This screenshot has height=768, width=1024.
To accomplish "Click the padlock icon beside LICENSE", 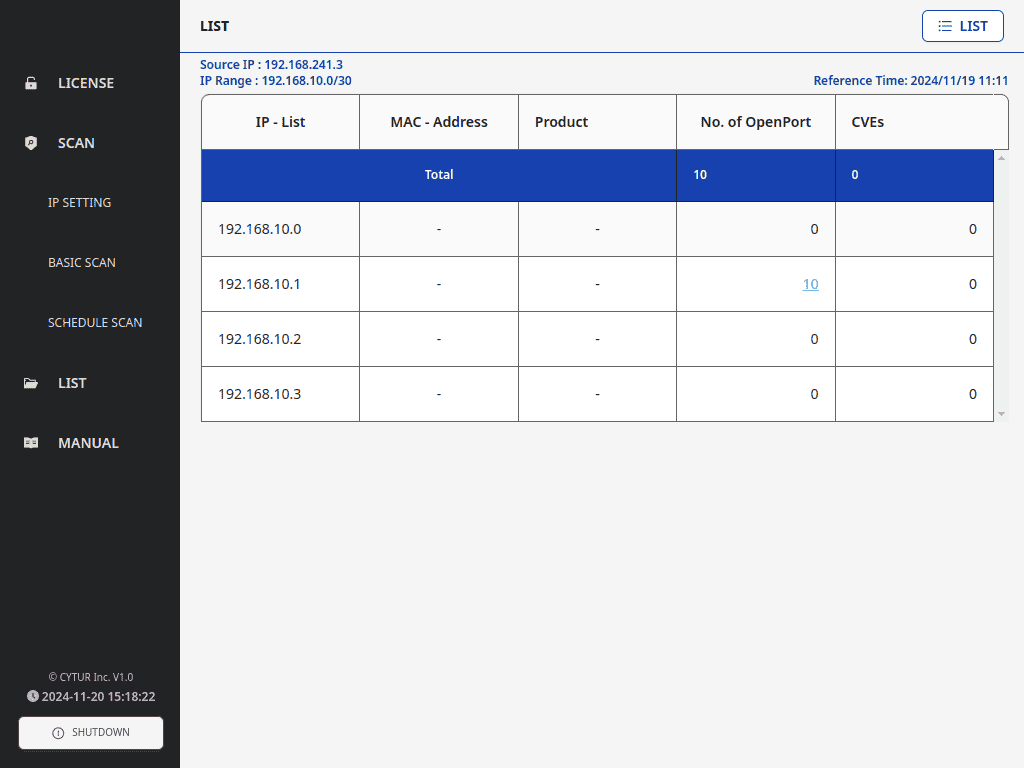I will point(31,83).
